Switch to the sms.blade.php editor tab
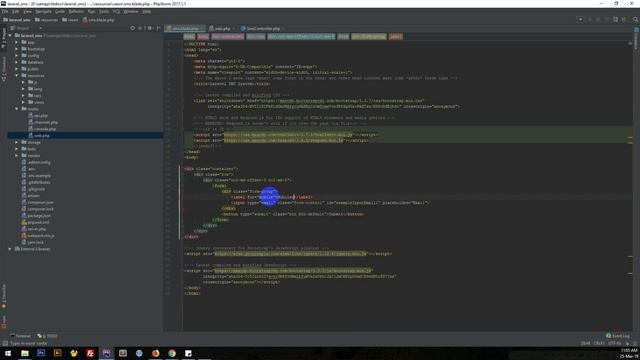 (x=185, y=29)
